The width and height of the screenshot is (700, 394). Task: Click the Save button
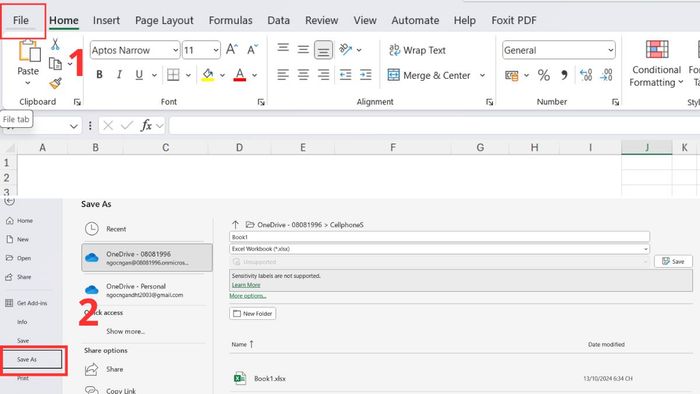pos(673,261)
